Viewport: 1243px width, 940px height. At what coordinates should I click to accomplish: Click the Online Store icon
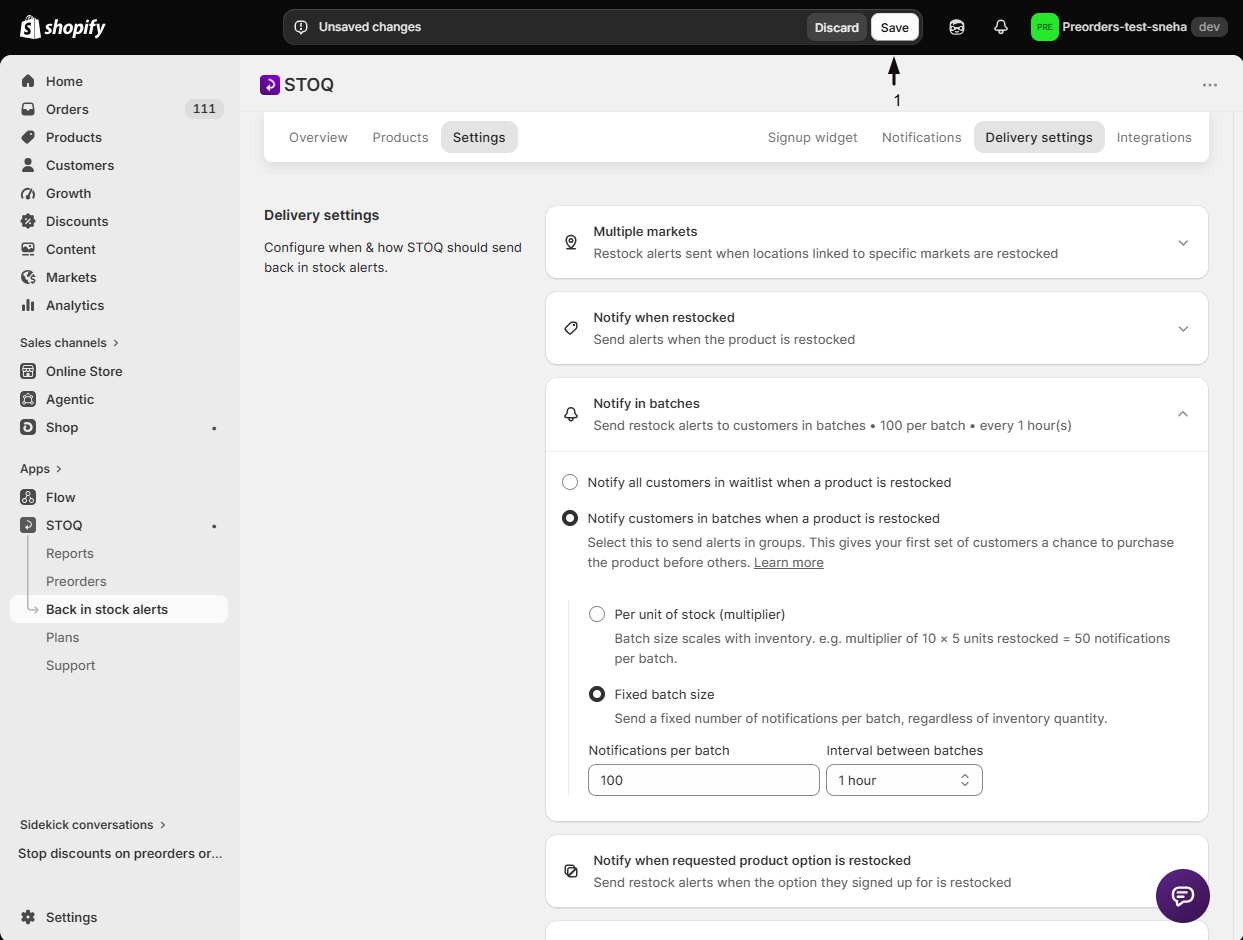(x=28, y=371)
